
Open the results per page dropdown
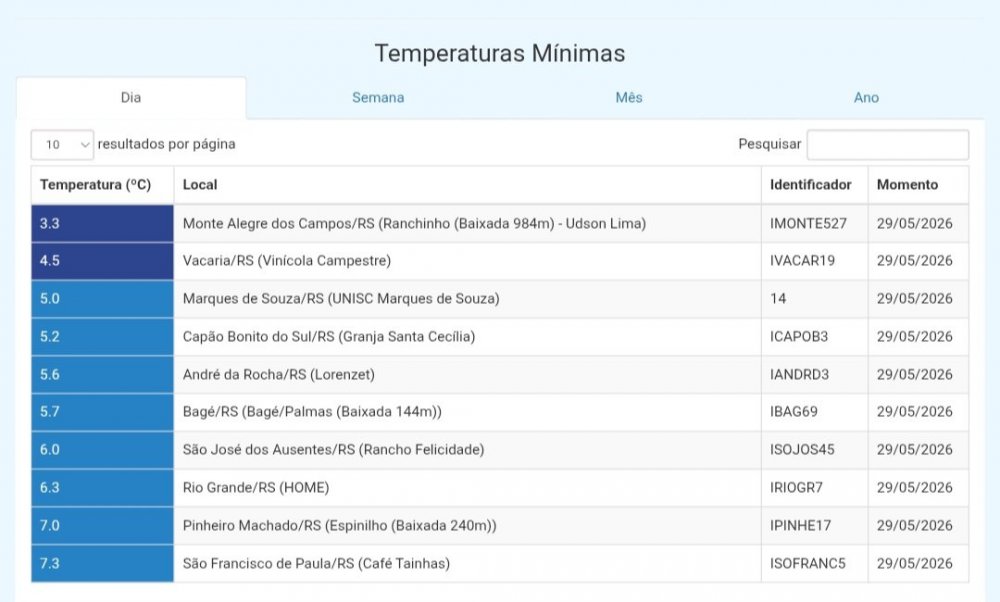pyautogui.click(x=62, y=145)
